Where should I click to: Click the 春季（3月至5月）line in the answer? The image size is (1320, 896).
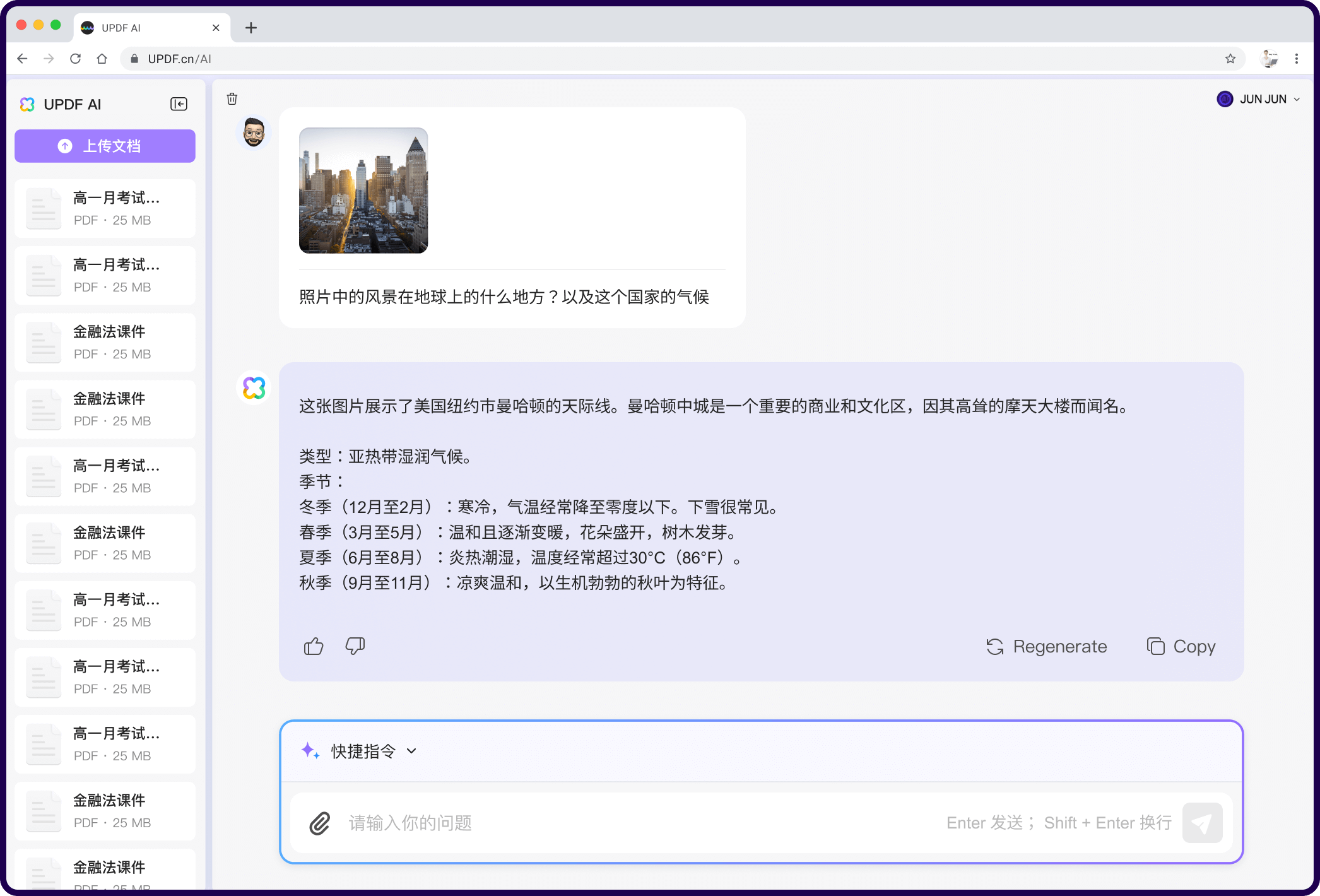click(518, 532)
